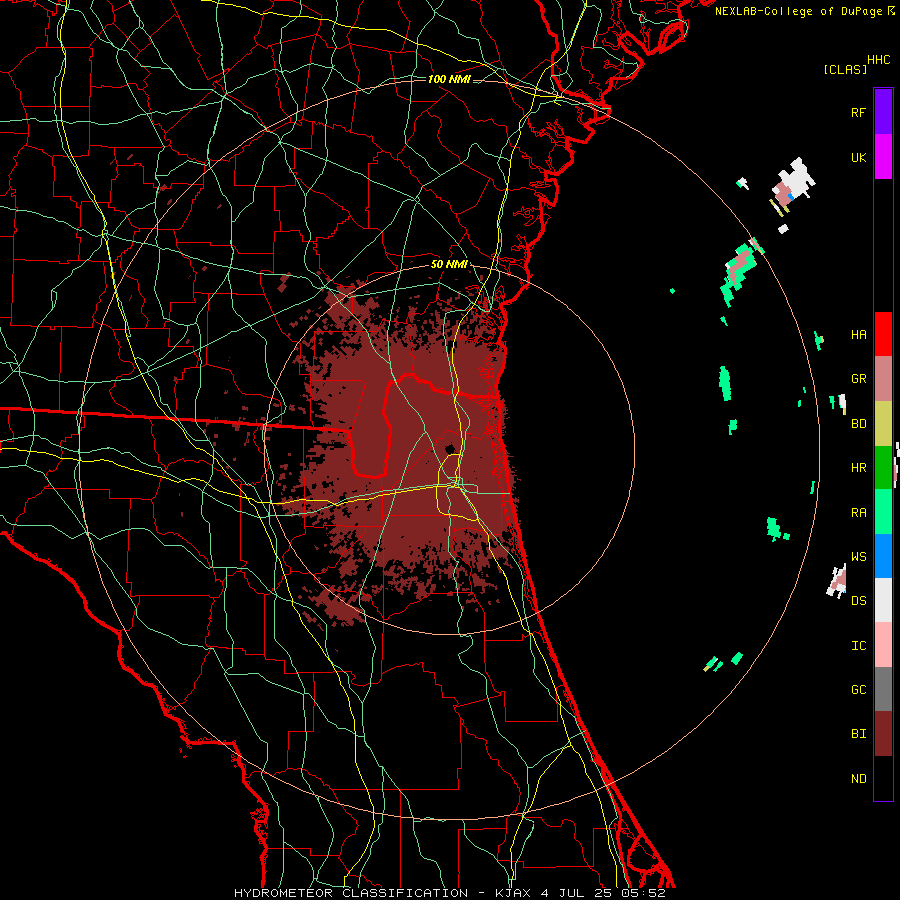This screenshot has width=900, height=900.
Task: Click the 'IC' legend label
Action: [858, 646]
